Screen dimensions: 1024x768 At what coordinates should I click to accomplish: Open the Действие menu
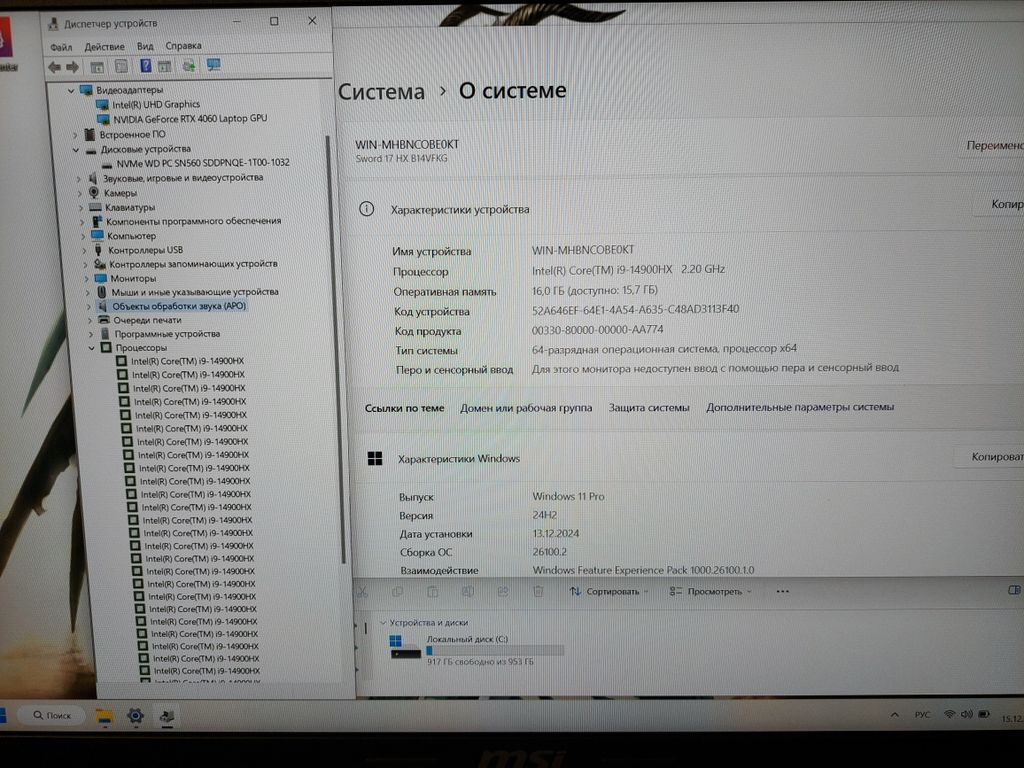104,46
